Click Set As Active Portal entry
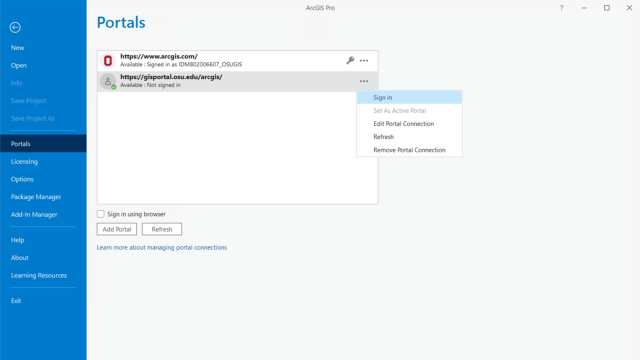 (409, 111)
